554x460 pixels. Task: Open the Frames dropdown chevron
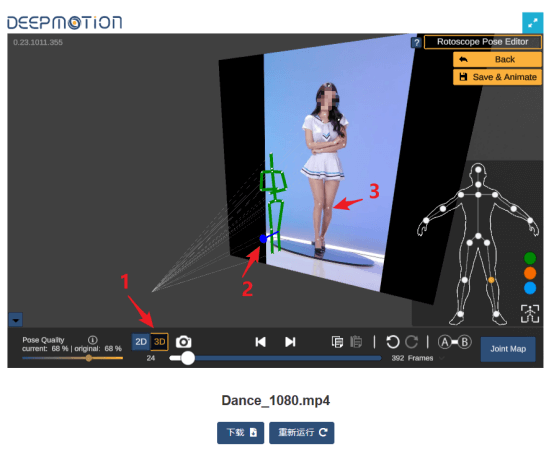point(442,358)
